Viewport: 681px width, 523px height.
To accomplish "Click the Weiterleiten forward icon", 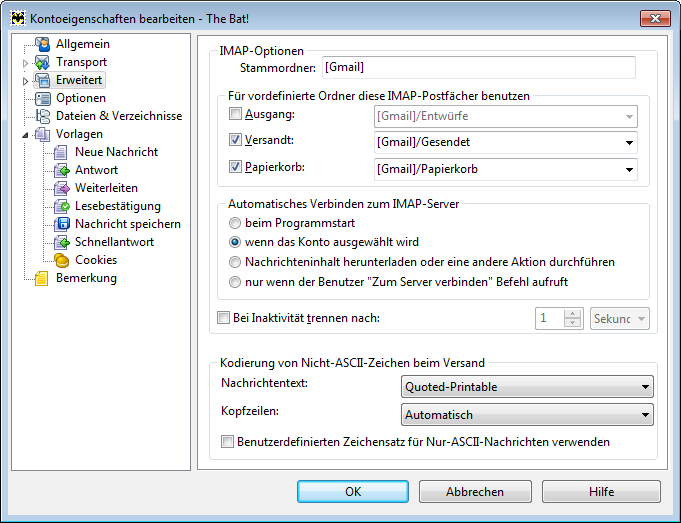I will tap(62, 188).
